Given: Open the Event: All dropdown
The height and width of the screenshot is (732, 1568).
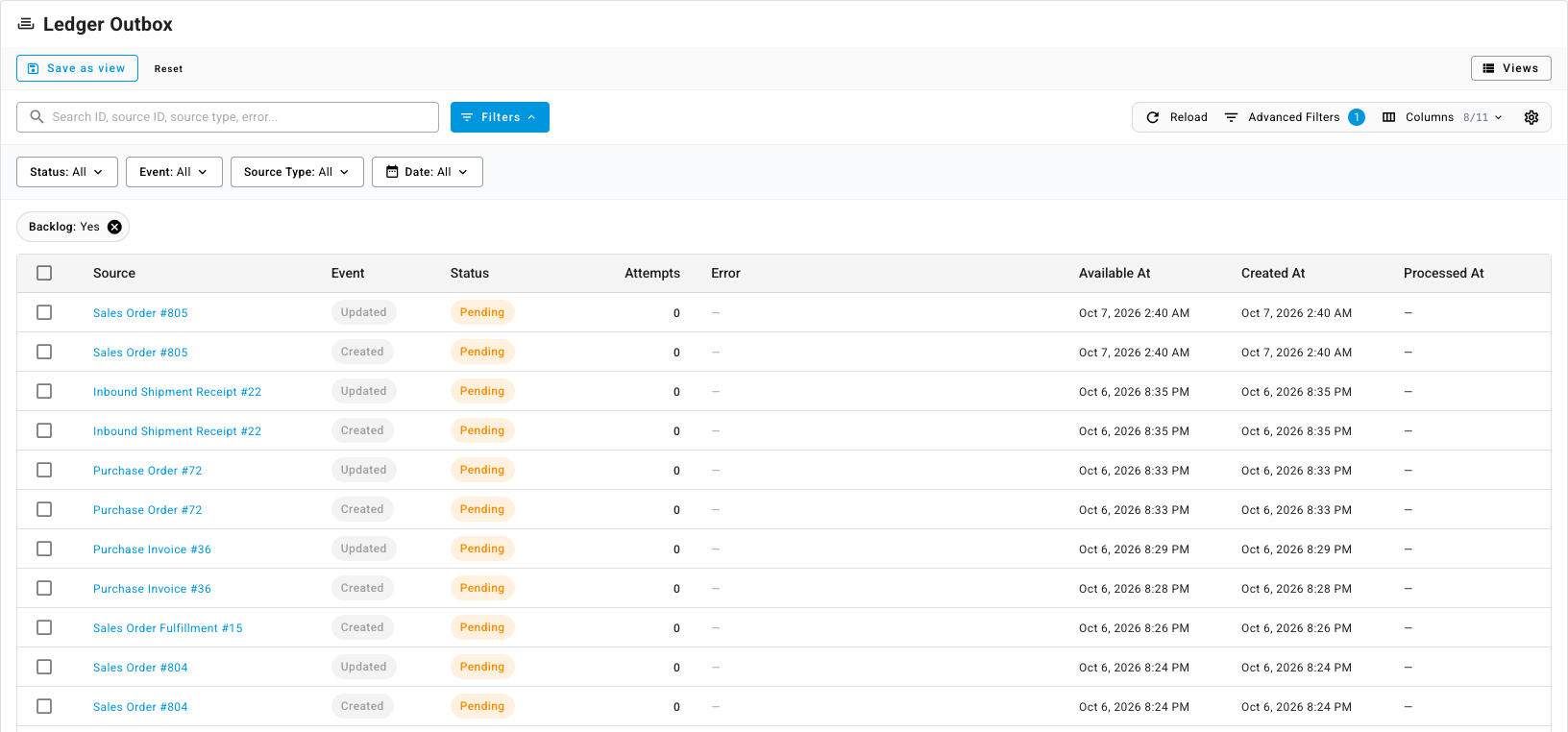Looking at the screenshot, I should point(174,172).
